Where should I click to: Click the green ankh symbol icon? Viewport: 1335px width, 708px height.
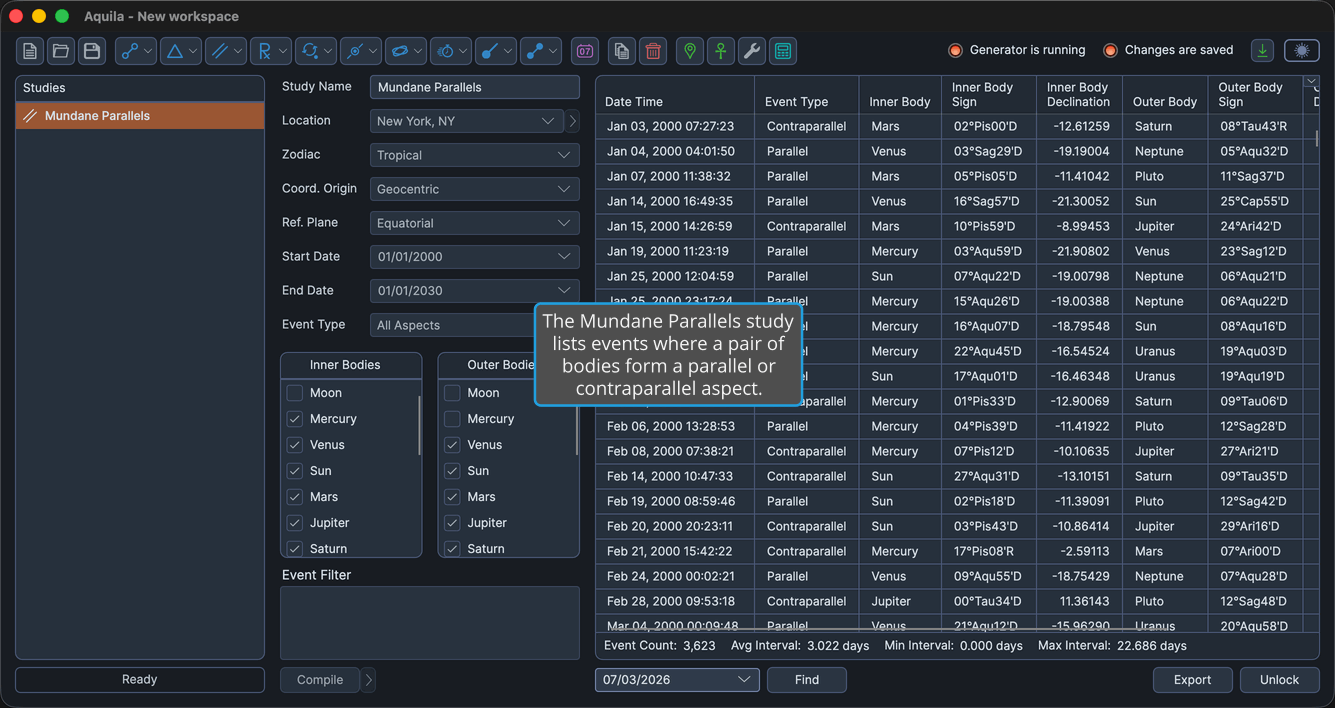(721, 51)
